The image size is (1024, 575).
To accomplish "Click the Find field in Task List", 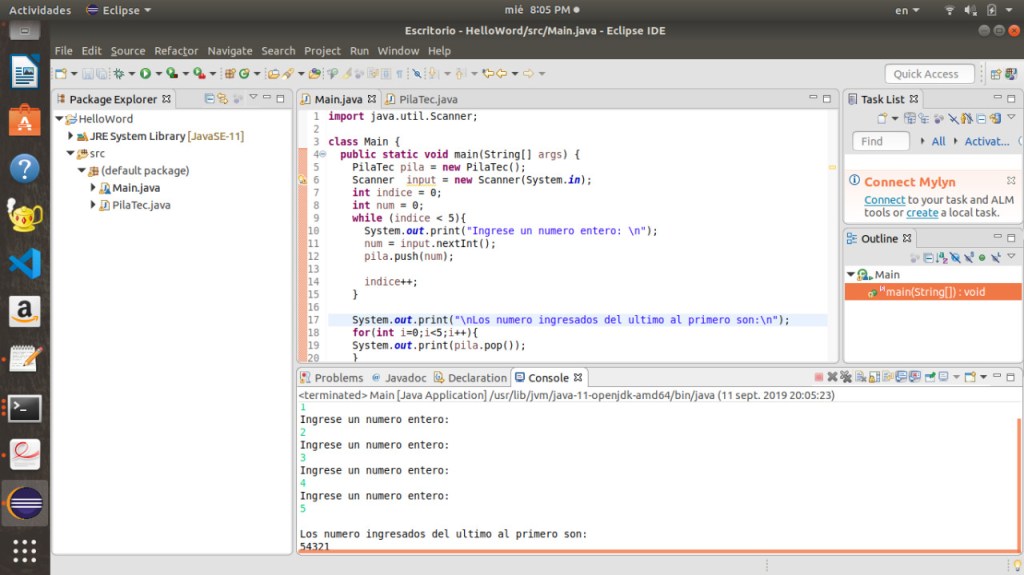I will pyautogui.click(x=880, y=141).
